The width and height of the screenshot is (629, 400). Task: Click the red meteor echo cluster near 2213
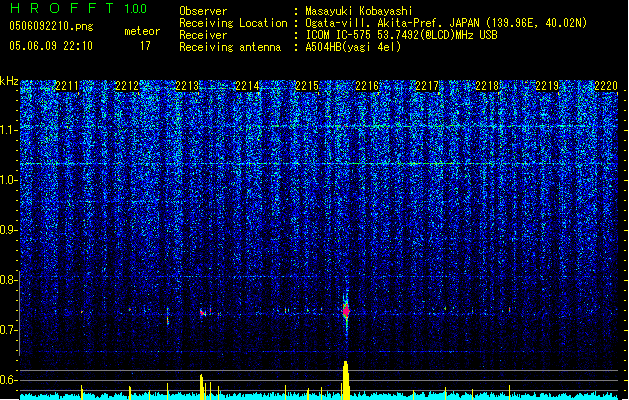click(203, 313)
